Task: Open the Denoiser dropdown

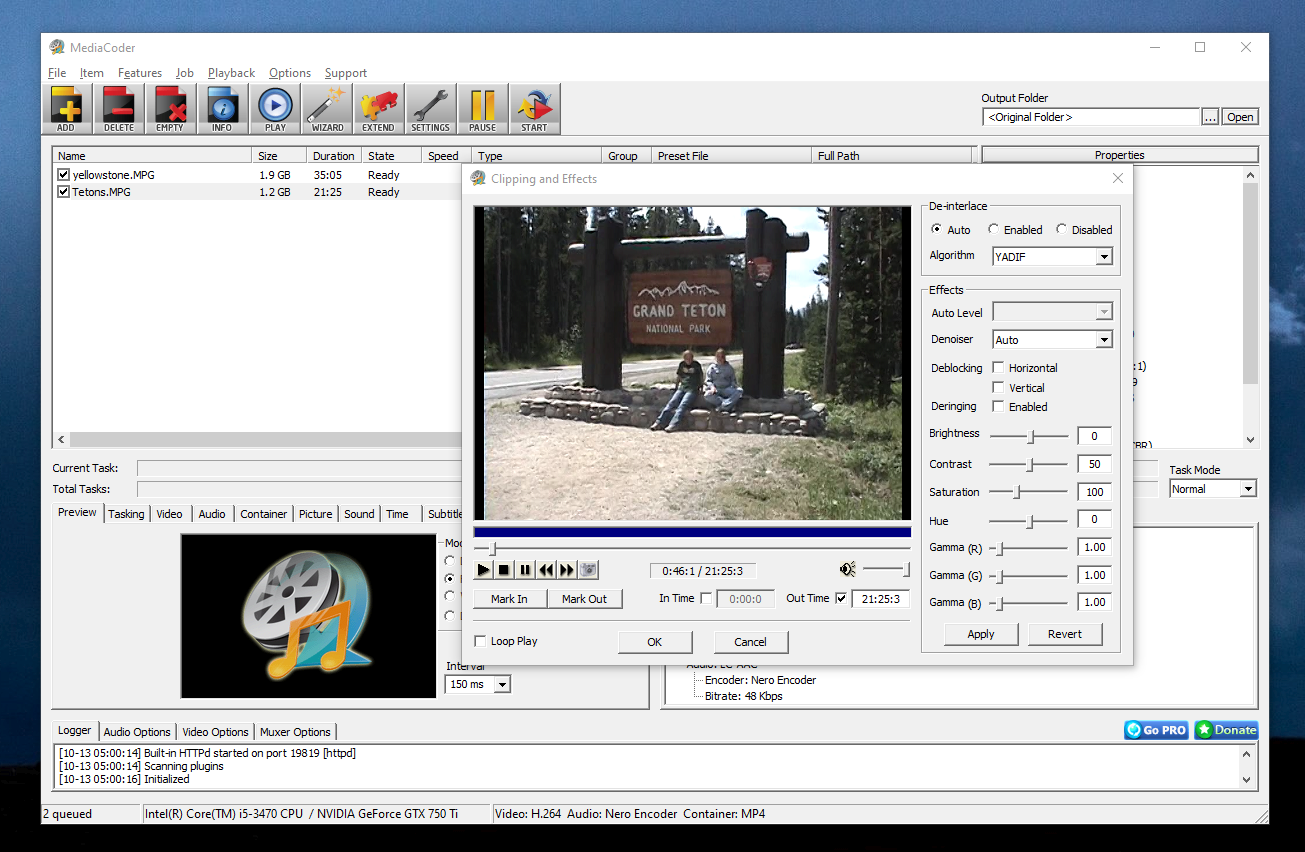Action: point(1052,340)
